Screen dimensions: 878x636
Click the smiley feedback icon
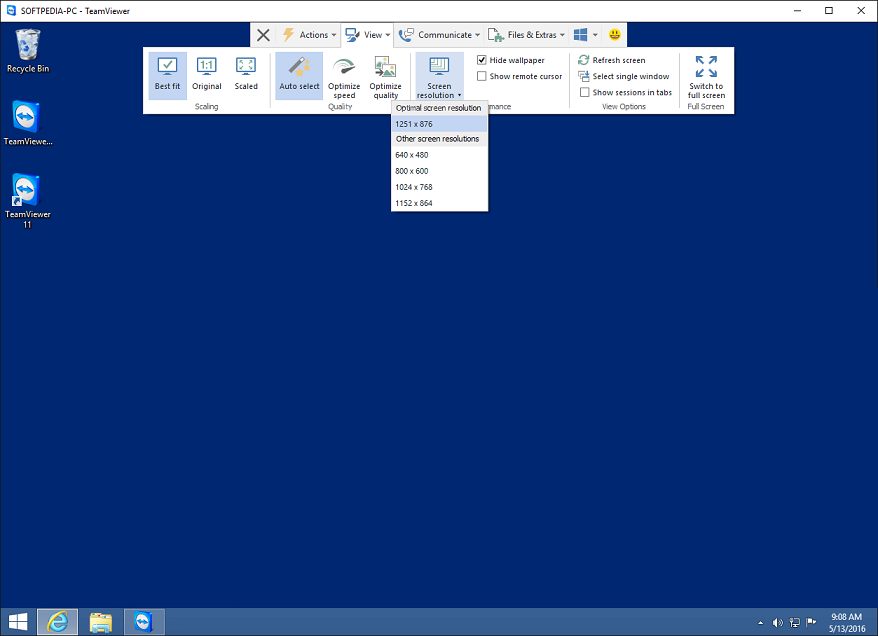616,35
